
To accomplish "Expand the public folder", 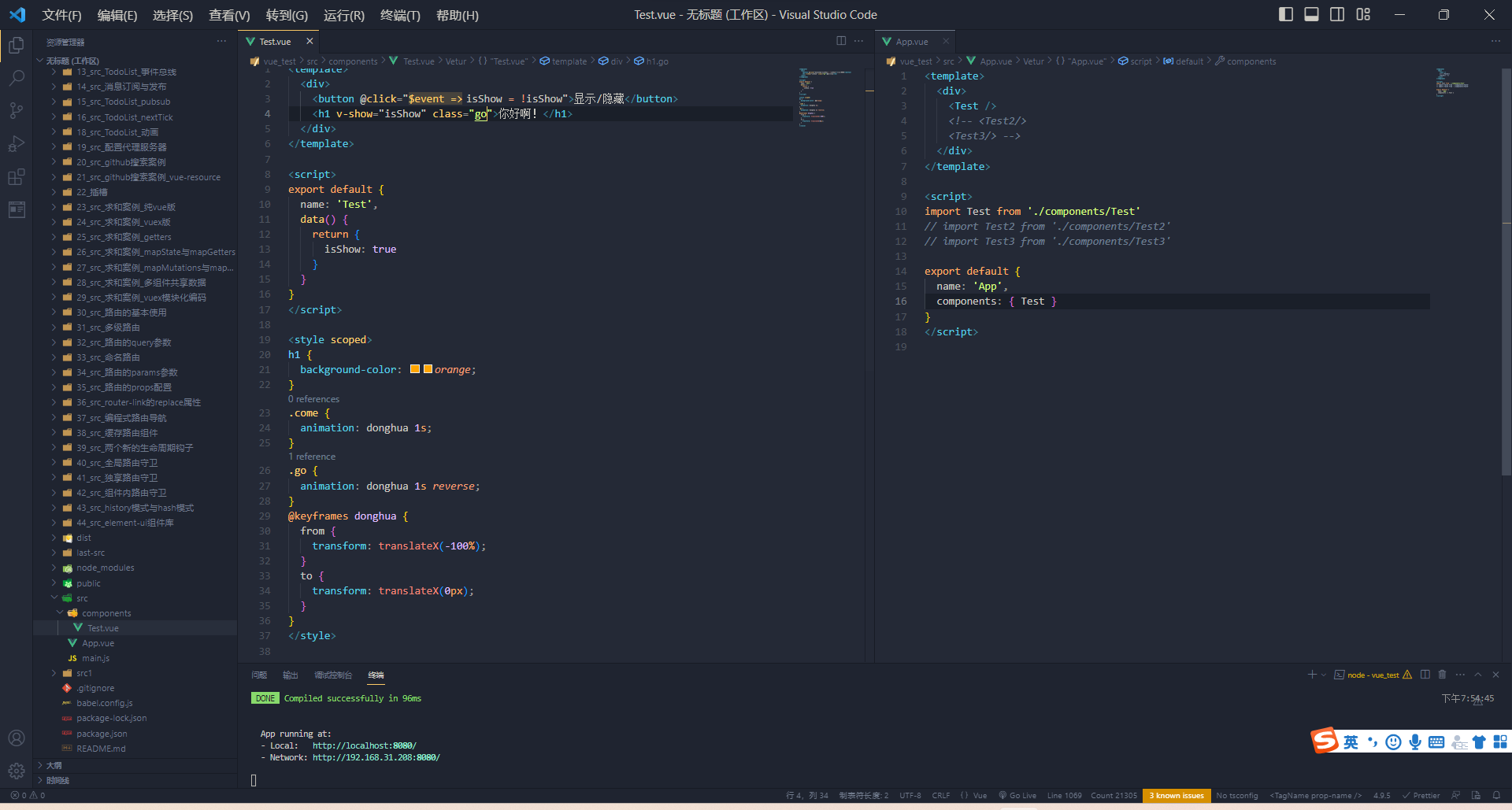I will click(54, 583).
